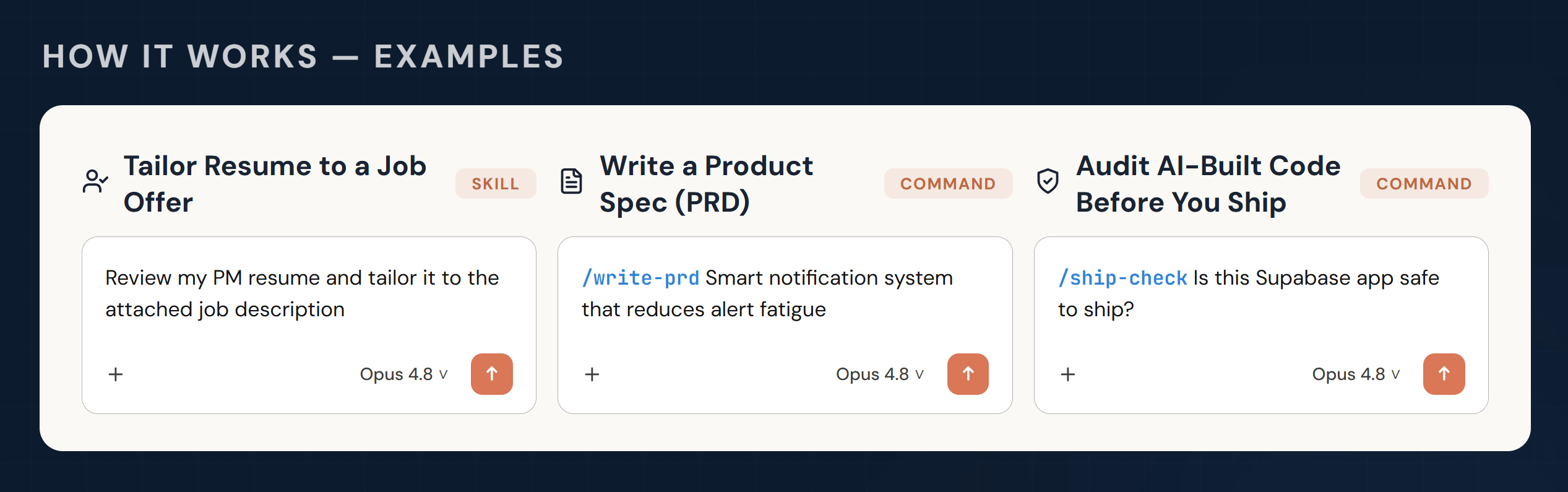
Task: Click the SKILL badge
Action: pos(496,184)
